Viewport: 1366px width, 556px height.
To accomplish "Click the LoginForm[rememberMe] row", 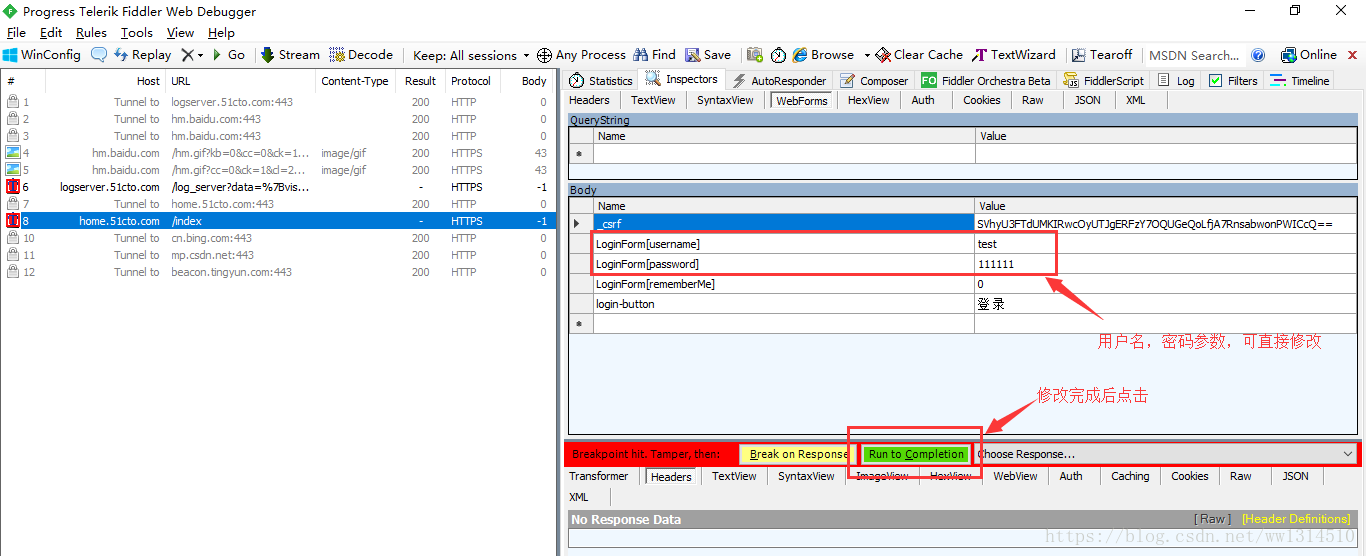I will tap(964, 284).
